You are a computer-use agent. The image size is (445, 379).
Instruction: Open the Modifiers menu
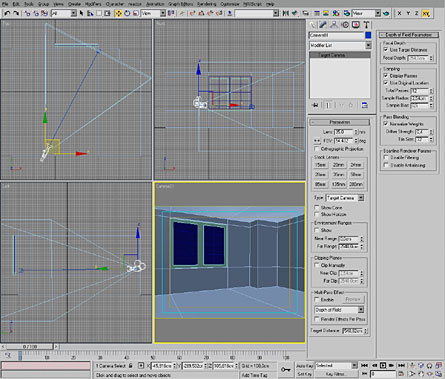(x=93, y=4)
